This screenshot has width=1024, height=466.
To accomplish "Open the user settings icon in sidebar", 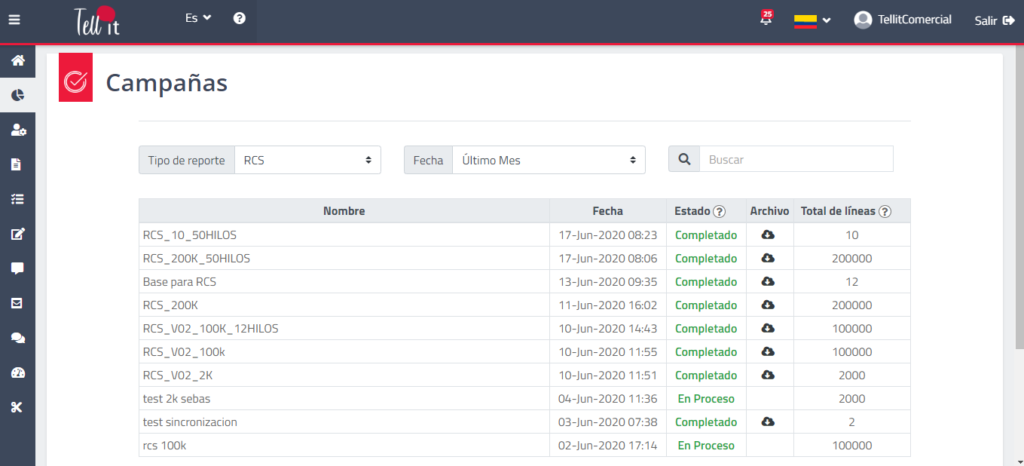I will tap(17, 130).
